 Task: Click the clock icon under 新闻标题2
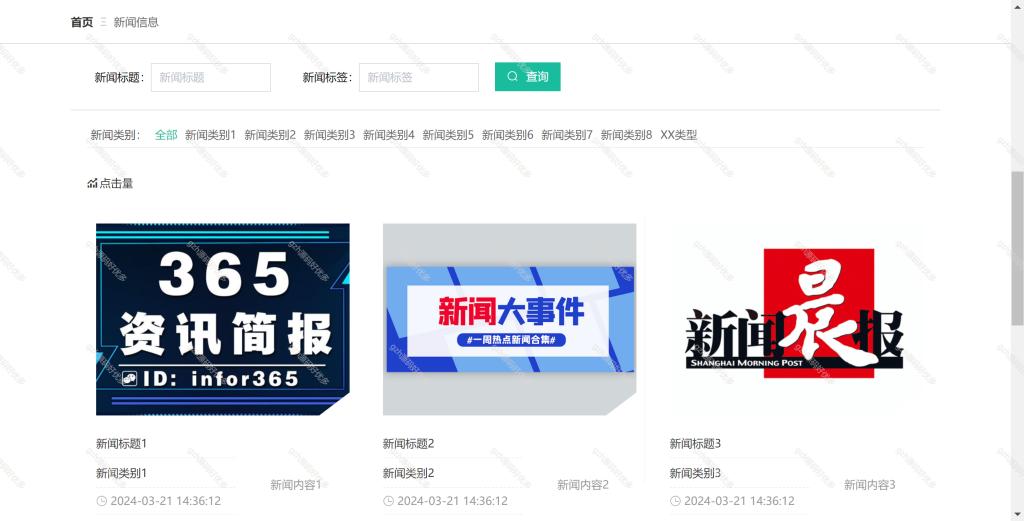pos(389,501)
